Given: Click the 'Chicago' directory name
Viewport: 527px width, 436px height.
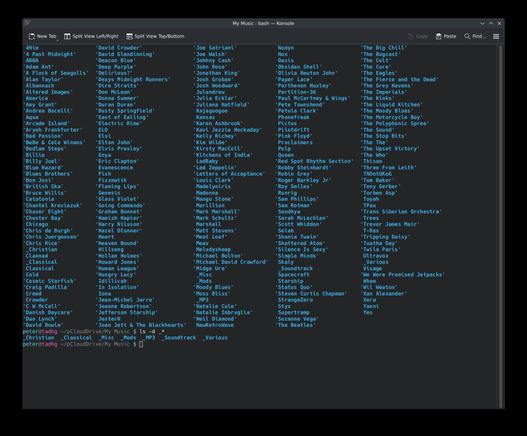Looking at the screenshot, I should (37, 224).
